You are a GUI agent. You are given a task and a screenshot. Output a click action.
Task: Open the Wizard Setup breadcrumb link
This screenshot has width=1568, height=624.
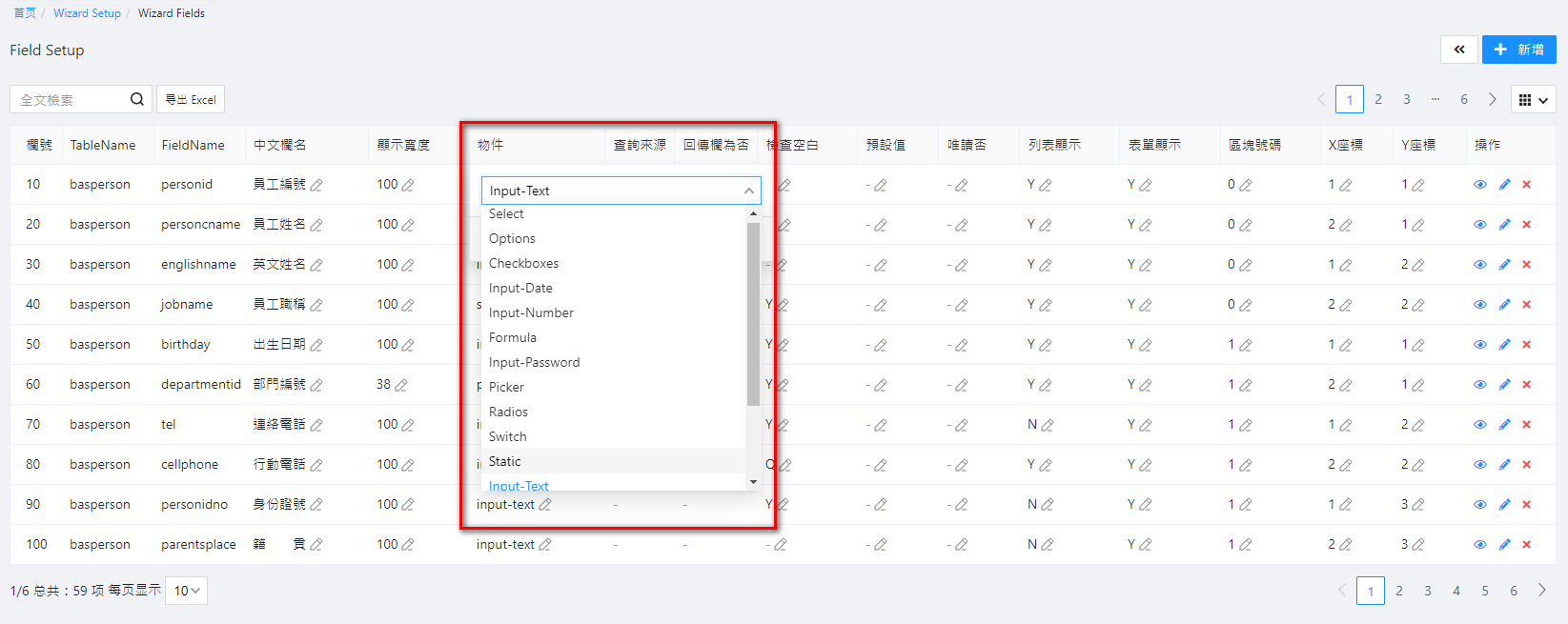(x=87, y=13)
